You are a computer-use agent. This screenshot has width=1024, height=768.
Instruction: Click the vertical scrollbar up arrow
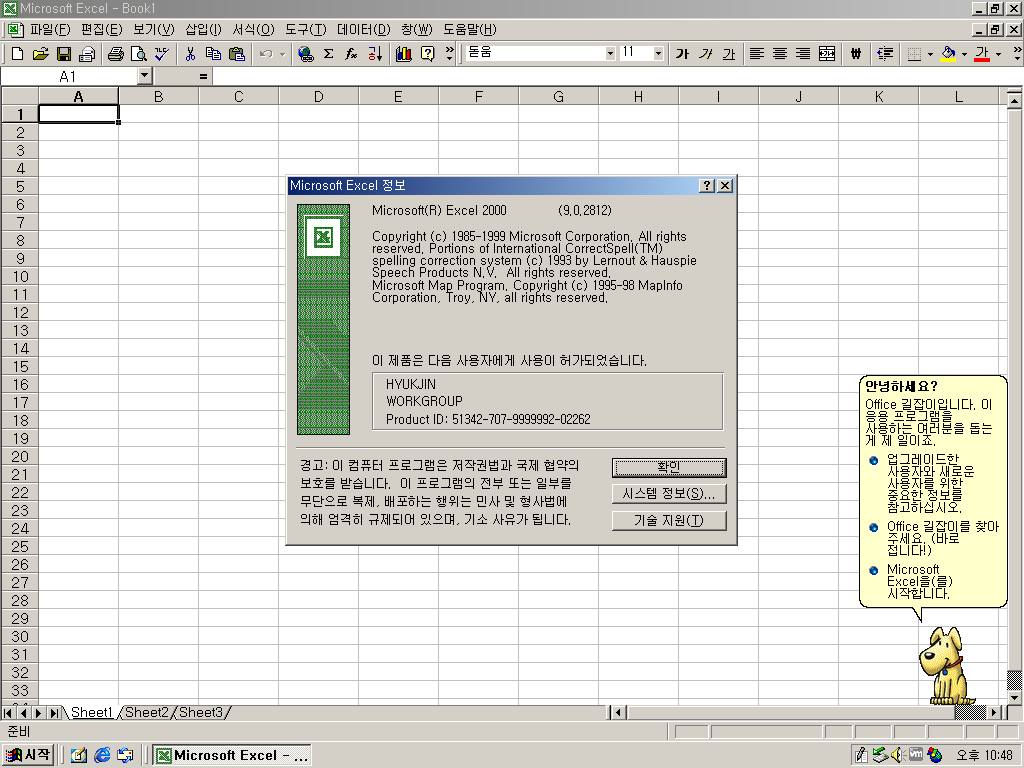[1014, 101]
